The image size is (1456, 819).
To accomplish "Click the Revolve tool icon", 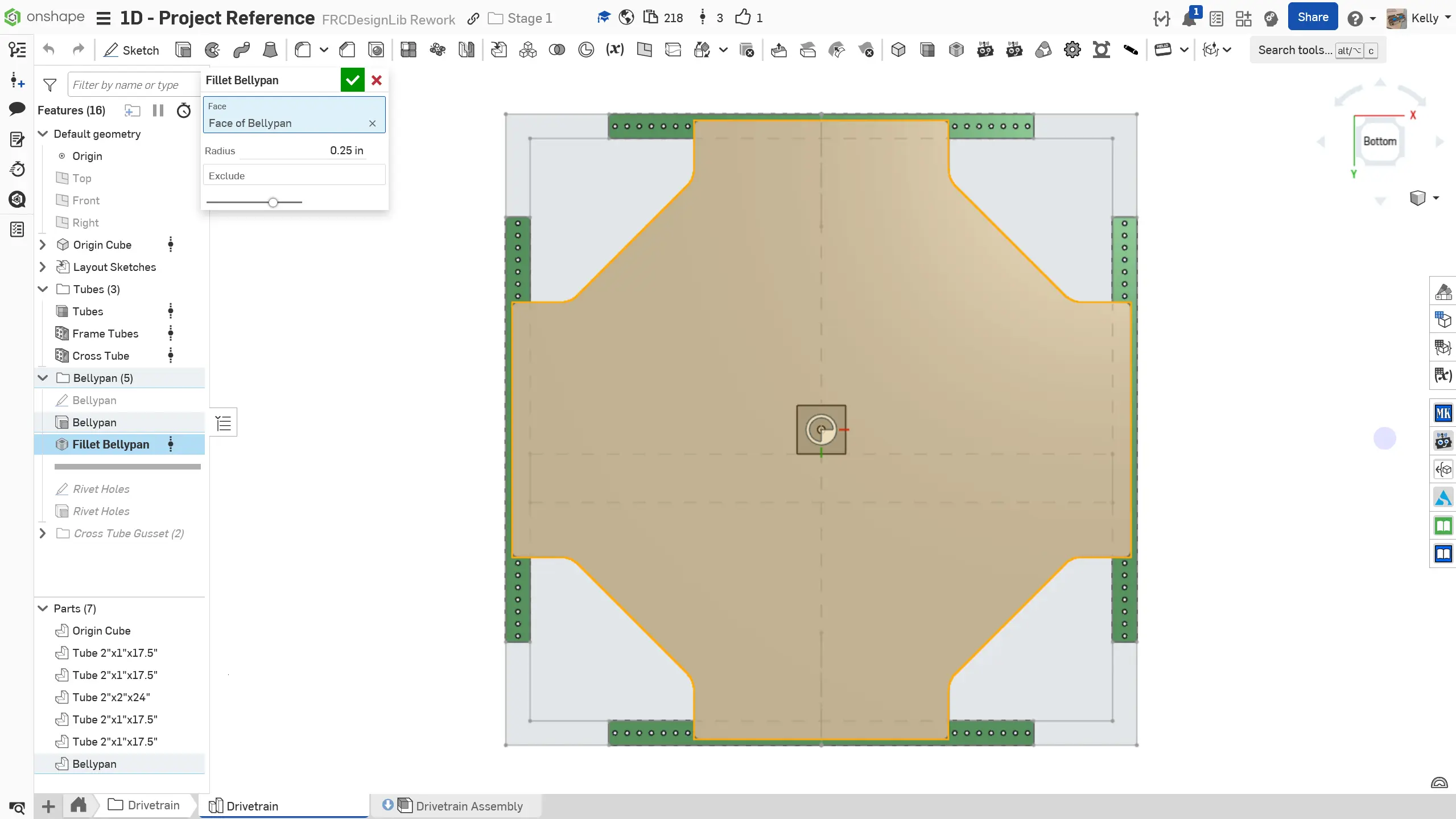I will tap(212, 50).
